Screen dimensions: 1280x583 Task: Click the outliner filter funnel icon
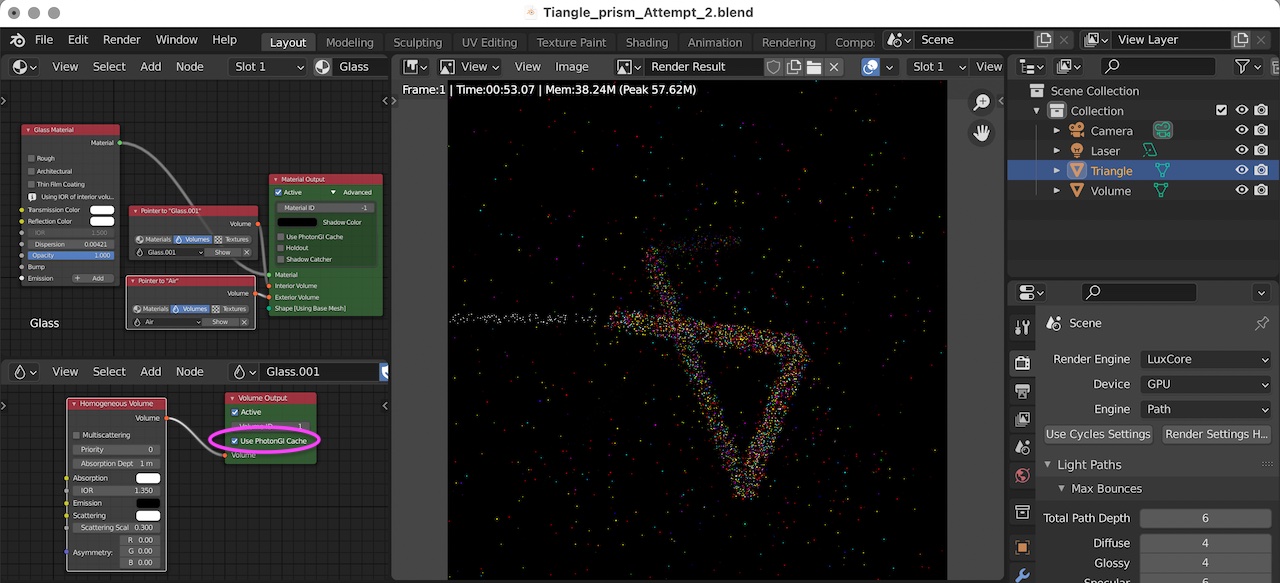click(1242, 66)
